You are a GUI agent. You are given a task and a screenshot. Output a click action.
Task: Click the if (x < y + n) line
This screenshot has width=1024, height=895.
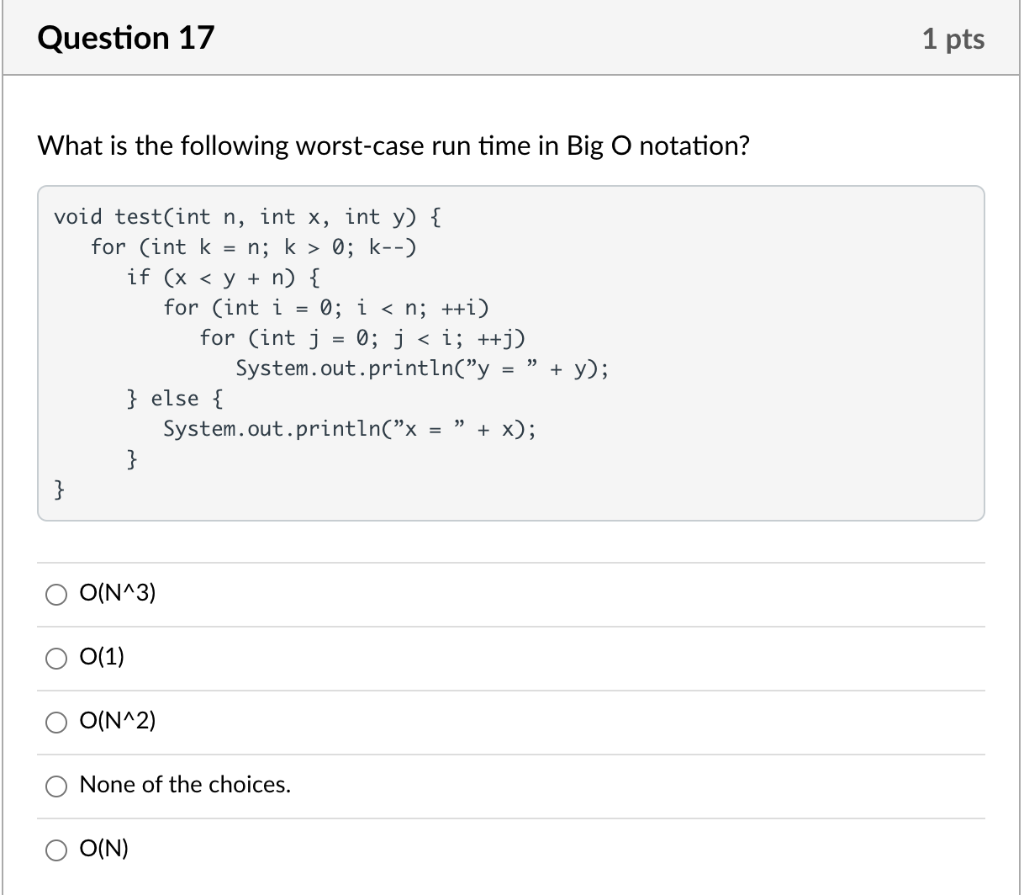coord(223,278)
